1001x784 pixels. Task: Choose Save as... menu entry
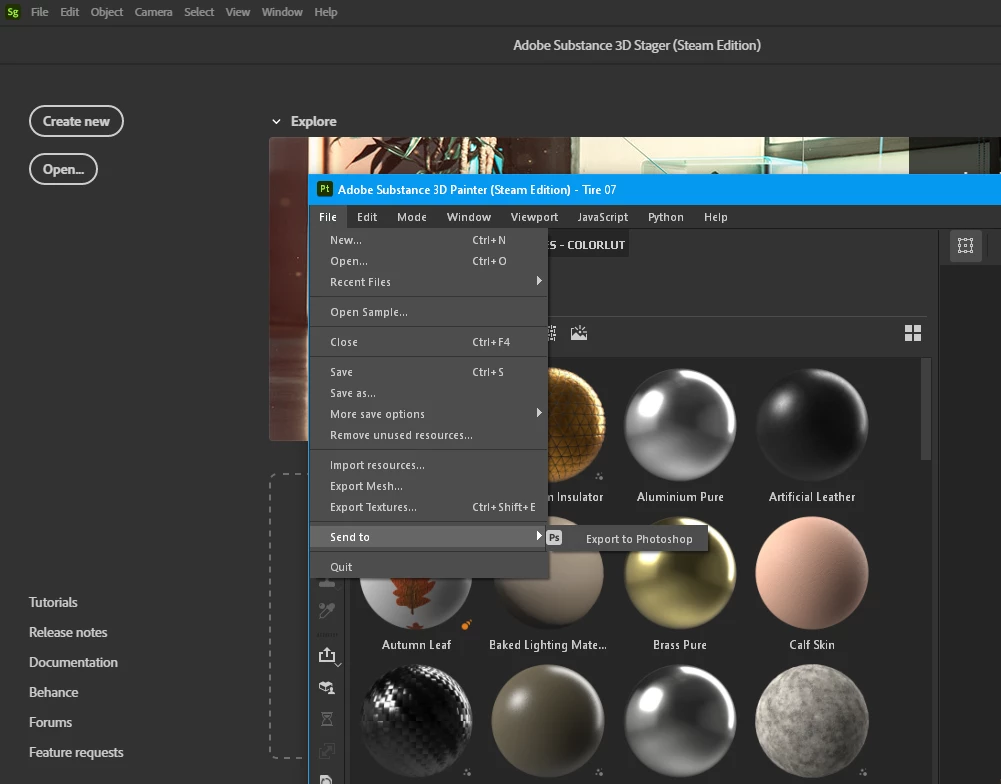(428, 393)
